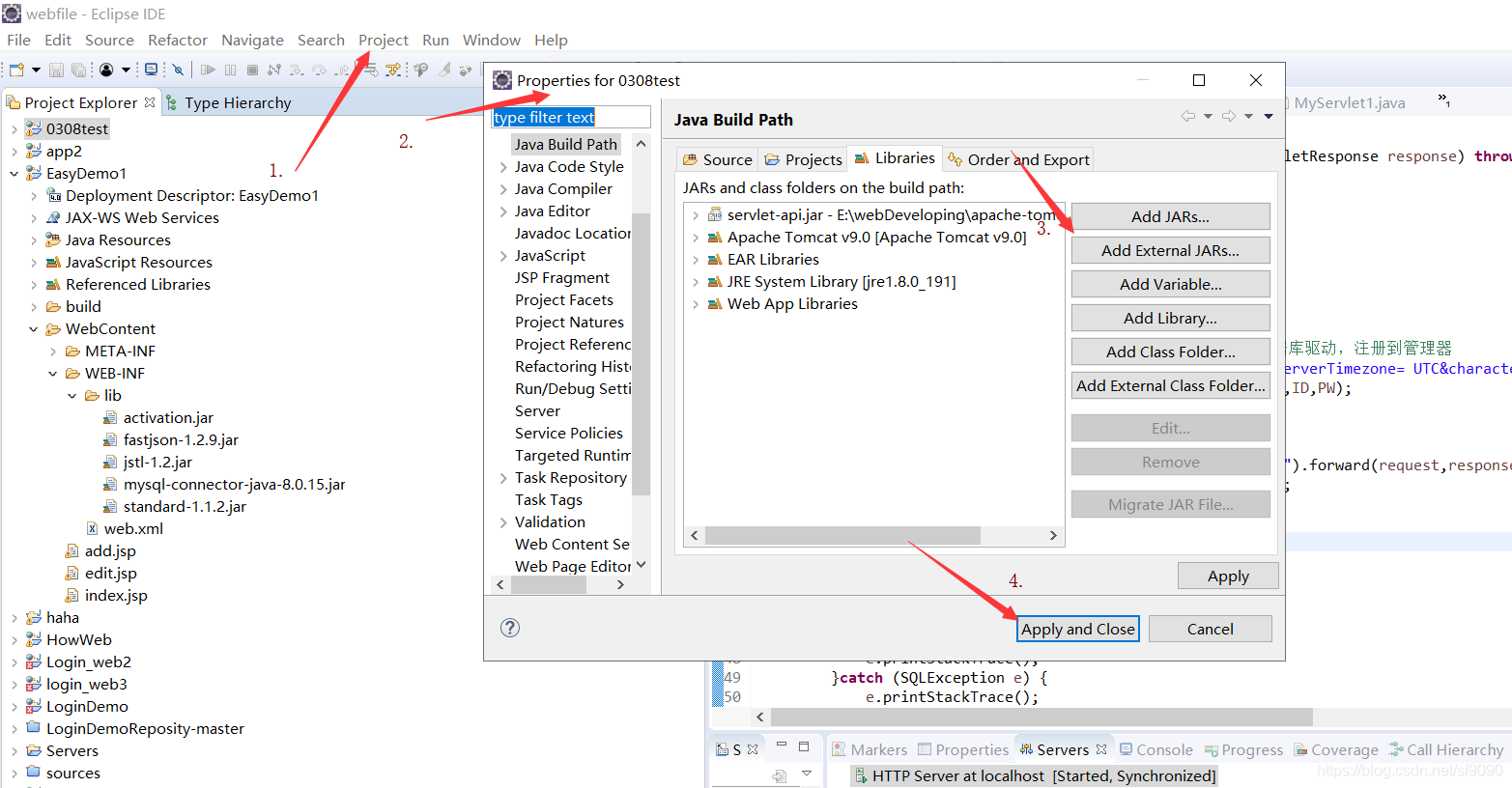Screen dimensions: 1512x788
Task: Collapse the EasyDemo1 project node
Action: click(14, 174)
